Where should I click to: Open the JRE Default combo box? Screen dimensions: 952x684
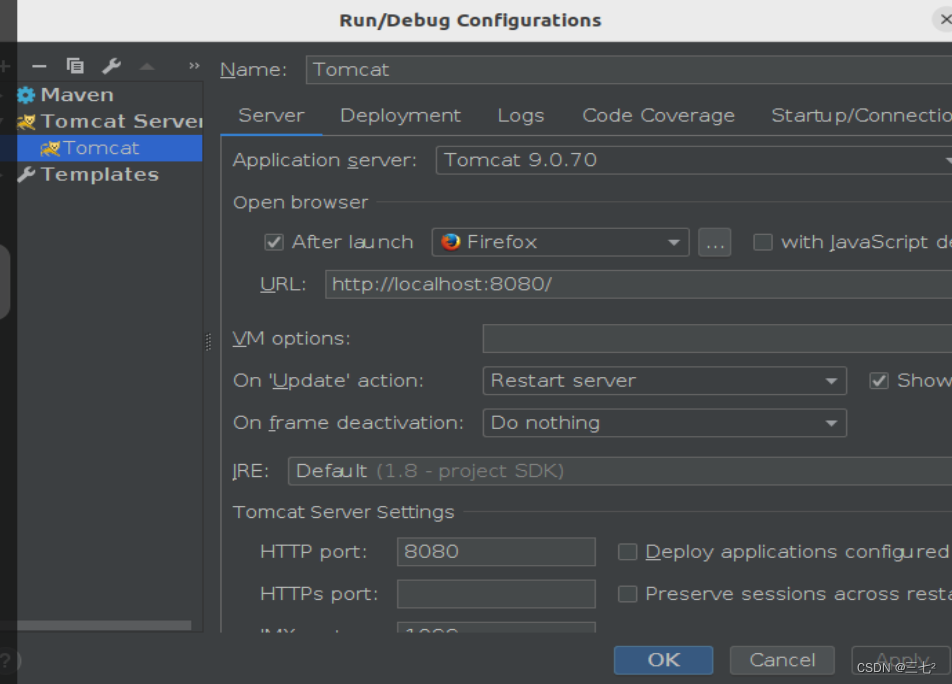click(620, 471)
